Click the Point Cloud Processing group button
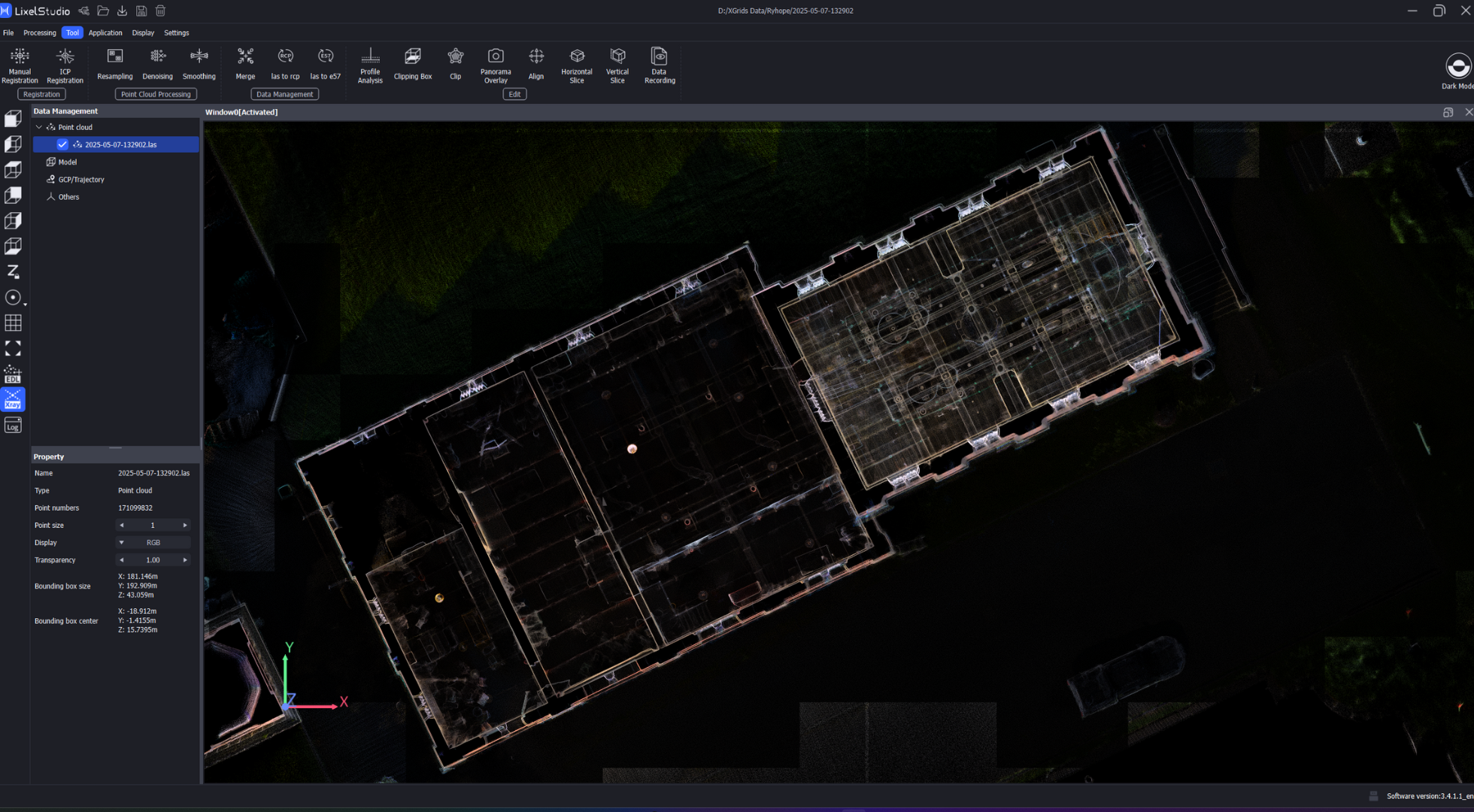1474x812 pixels. pyautogui.click(x=156, y=94)
